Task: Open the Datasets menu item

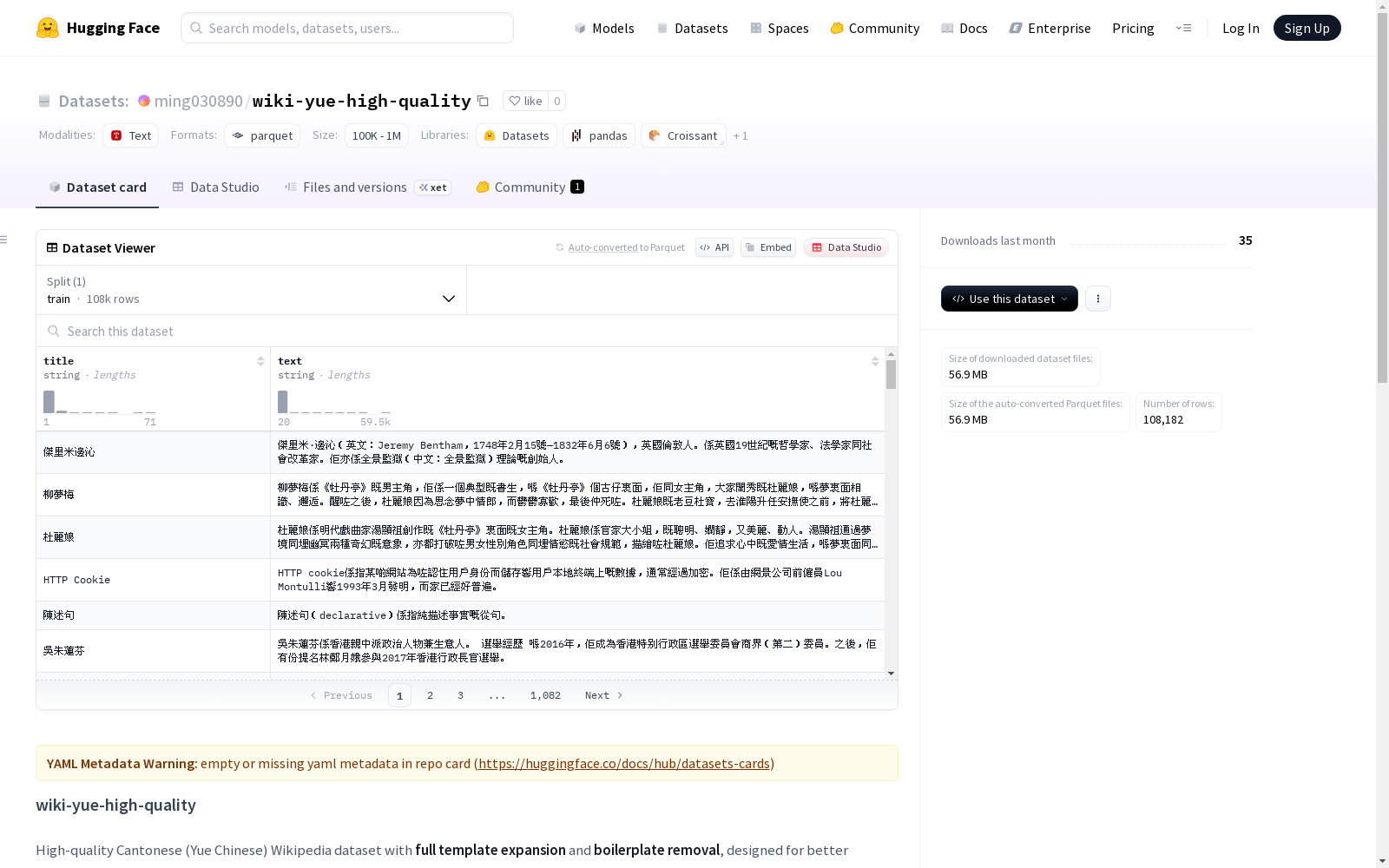Action: click(x=692, y=28)
